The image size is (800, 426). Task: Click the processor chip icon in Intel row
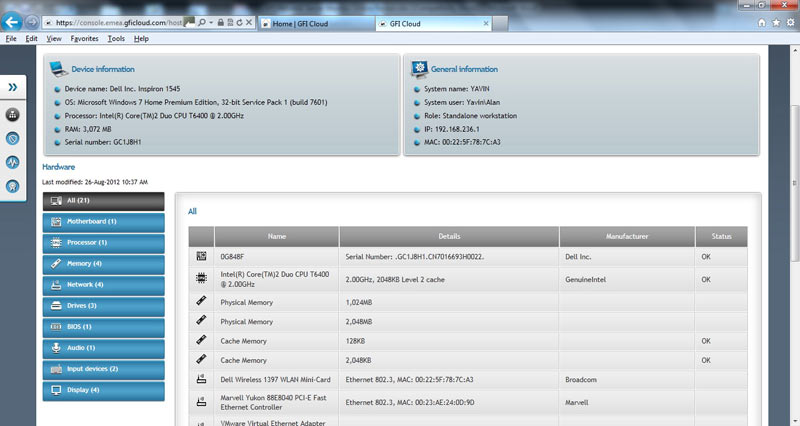point(202,279)
